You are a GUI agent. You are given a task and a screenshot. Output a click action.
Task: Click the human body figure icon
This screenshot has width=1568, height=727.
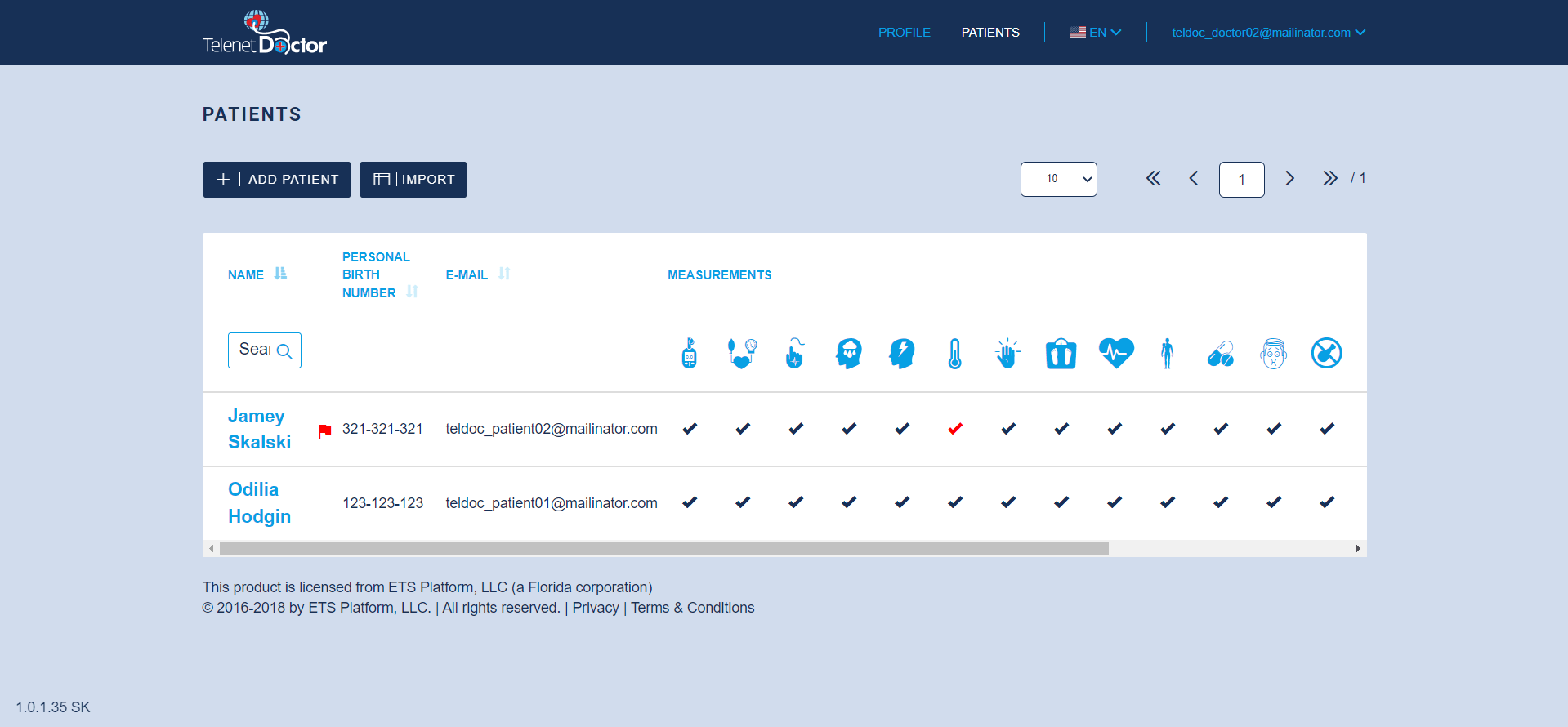coord(1168,353)
